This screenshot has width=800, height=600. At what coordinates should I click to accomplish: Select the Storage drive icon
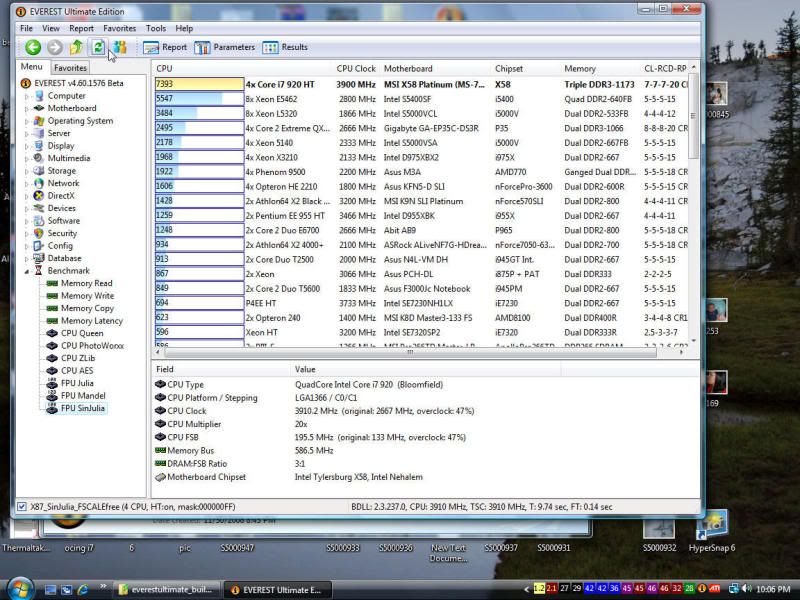pos(39,171)
